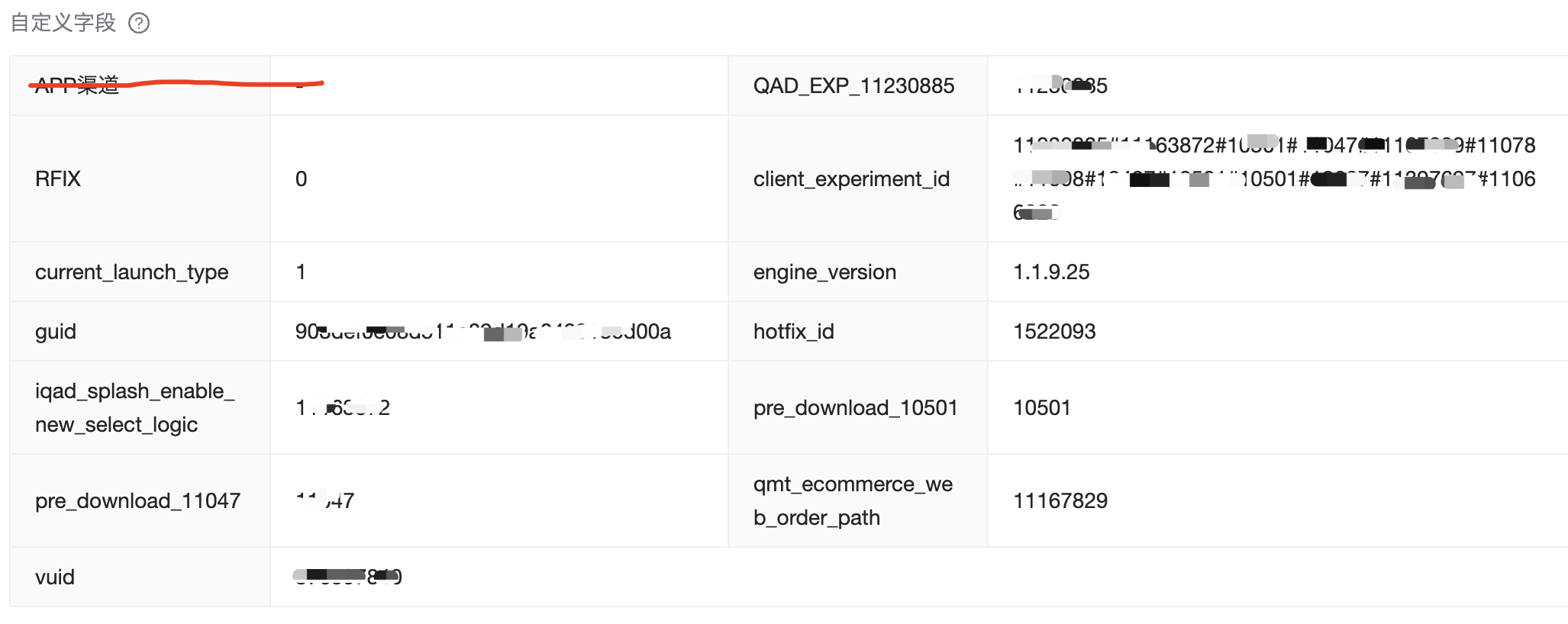The width and height of the screenshot is (1568, 624).
Task: Select the engine_version field label
Action: [824, 272]
